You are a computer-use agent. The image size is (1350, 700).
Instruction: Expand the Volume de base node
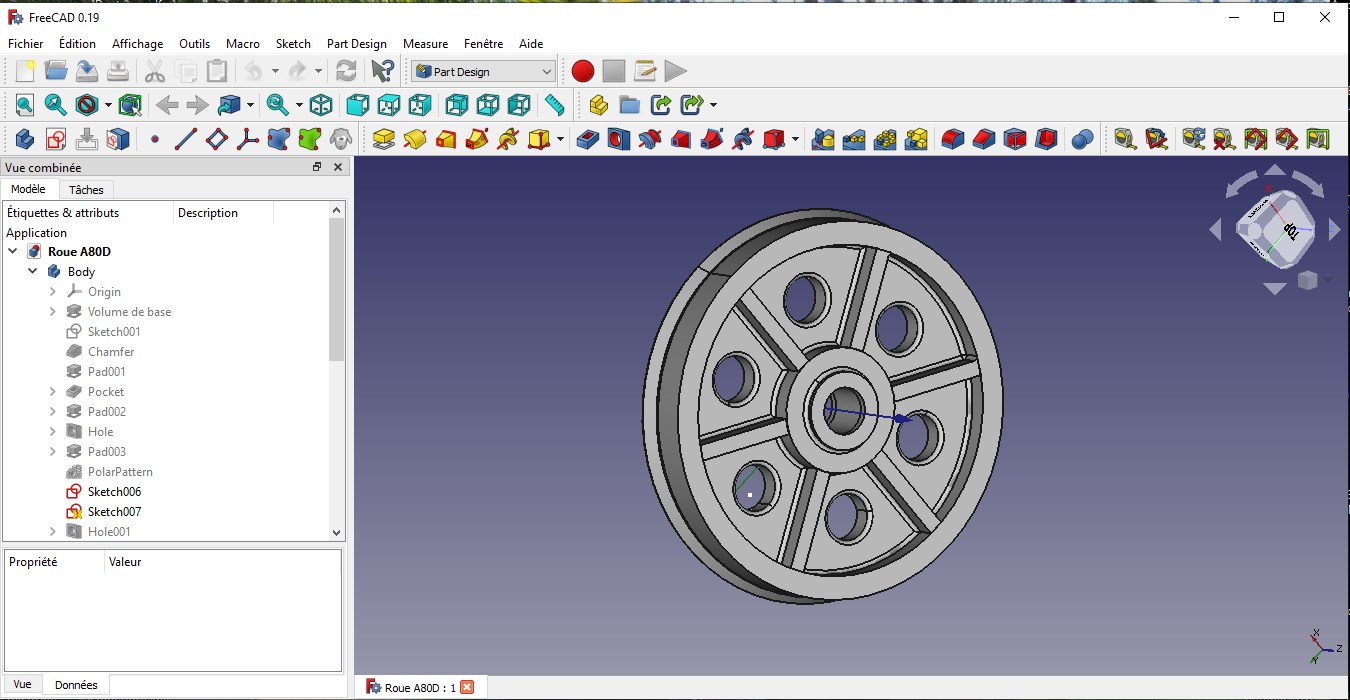[x=53, y=312]
